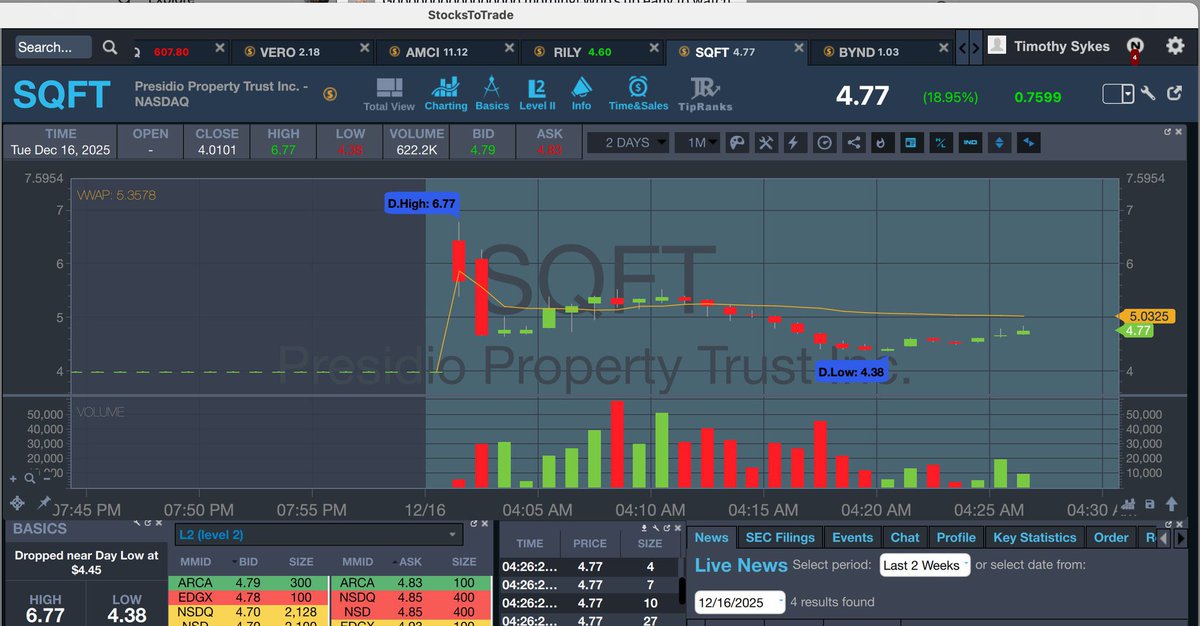Image resolution: width=1200 pixels, height=626 pixels.
Task: Select the Order tab
Action: coord(1111,538)
